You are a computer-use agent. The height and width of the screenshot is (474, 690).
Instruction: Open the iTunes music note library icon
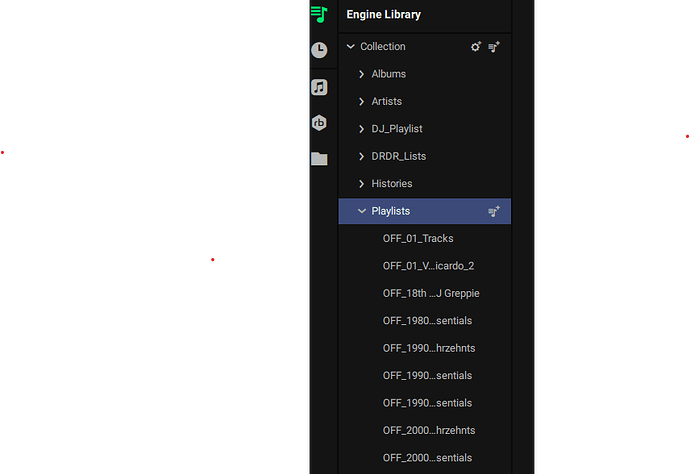coord(319,87)
